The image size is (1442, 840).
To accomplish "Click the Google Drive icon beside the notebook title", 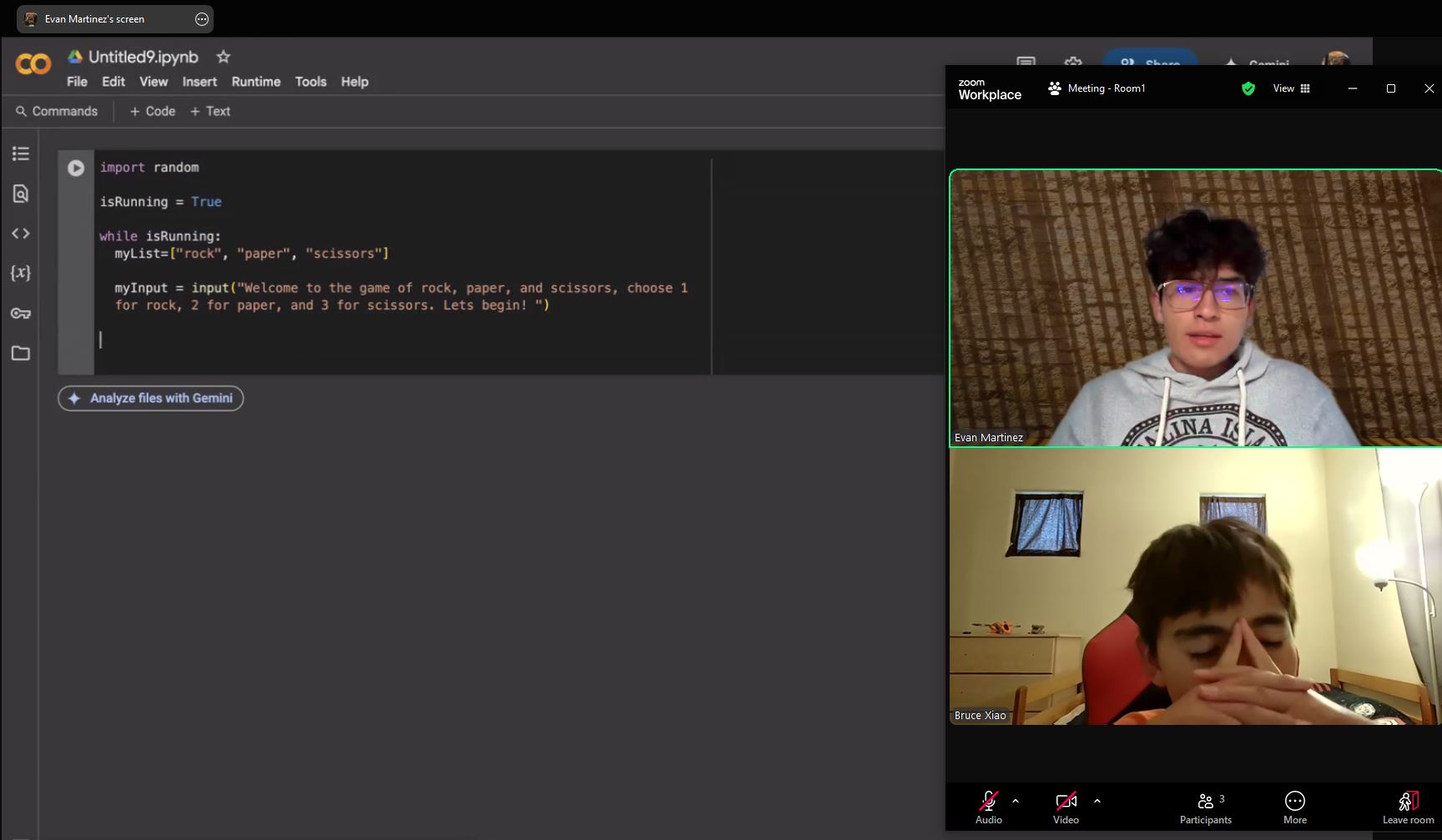I will (75, 57).
